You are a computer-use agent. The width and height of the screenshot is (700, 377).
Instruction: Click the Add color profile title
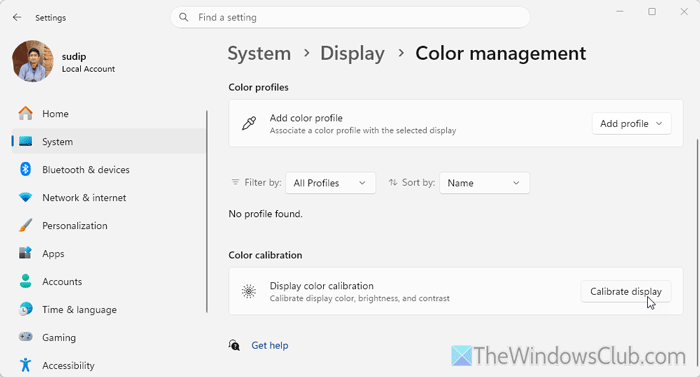click(x=306, y=118)
